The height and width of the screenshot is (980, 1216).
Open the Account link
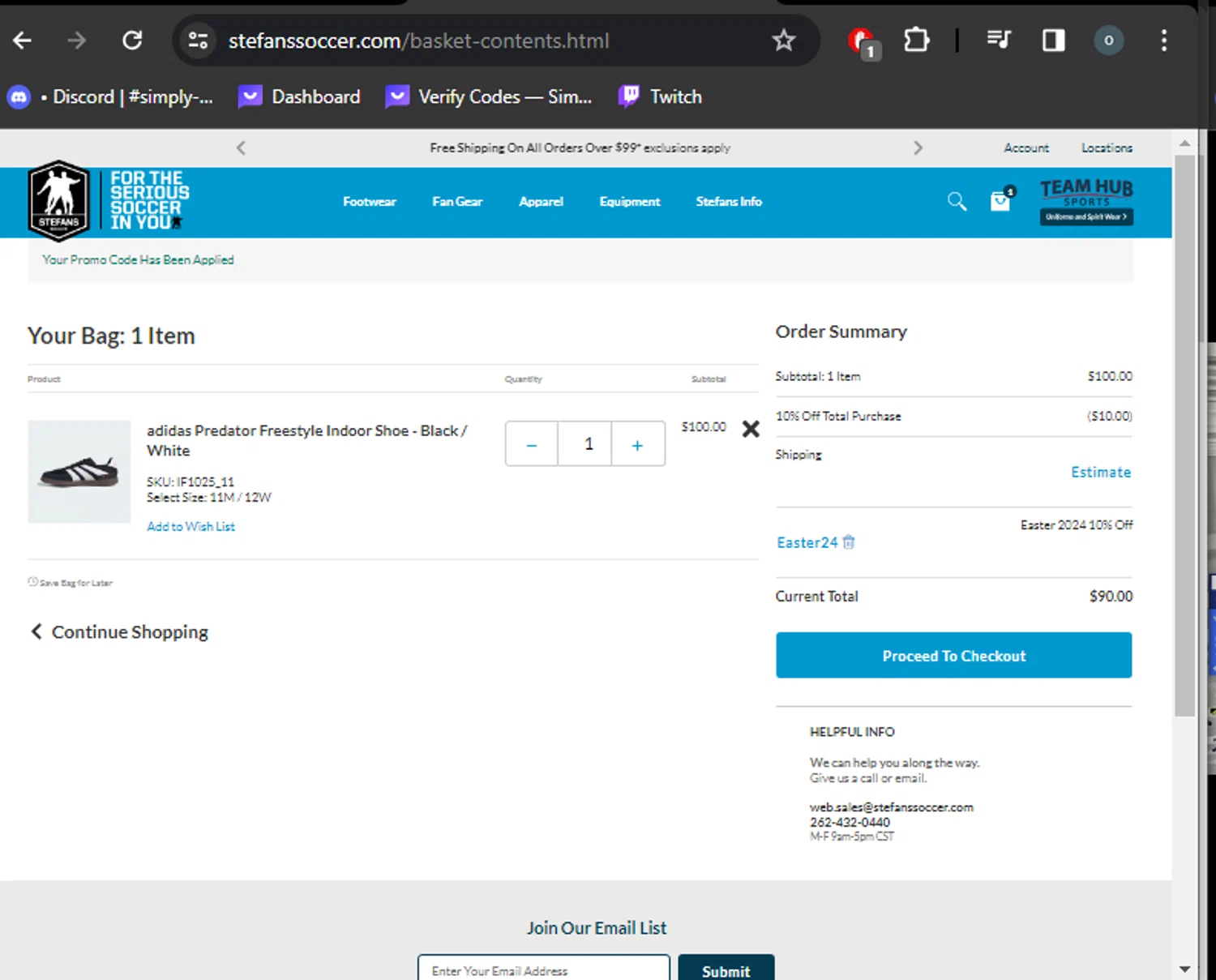(1025, 148)
